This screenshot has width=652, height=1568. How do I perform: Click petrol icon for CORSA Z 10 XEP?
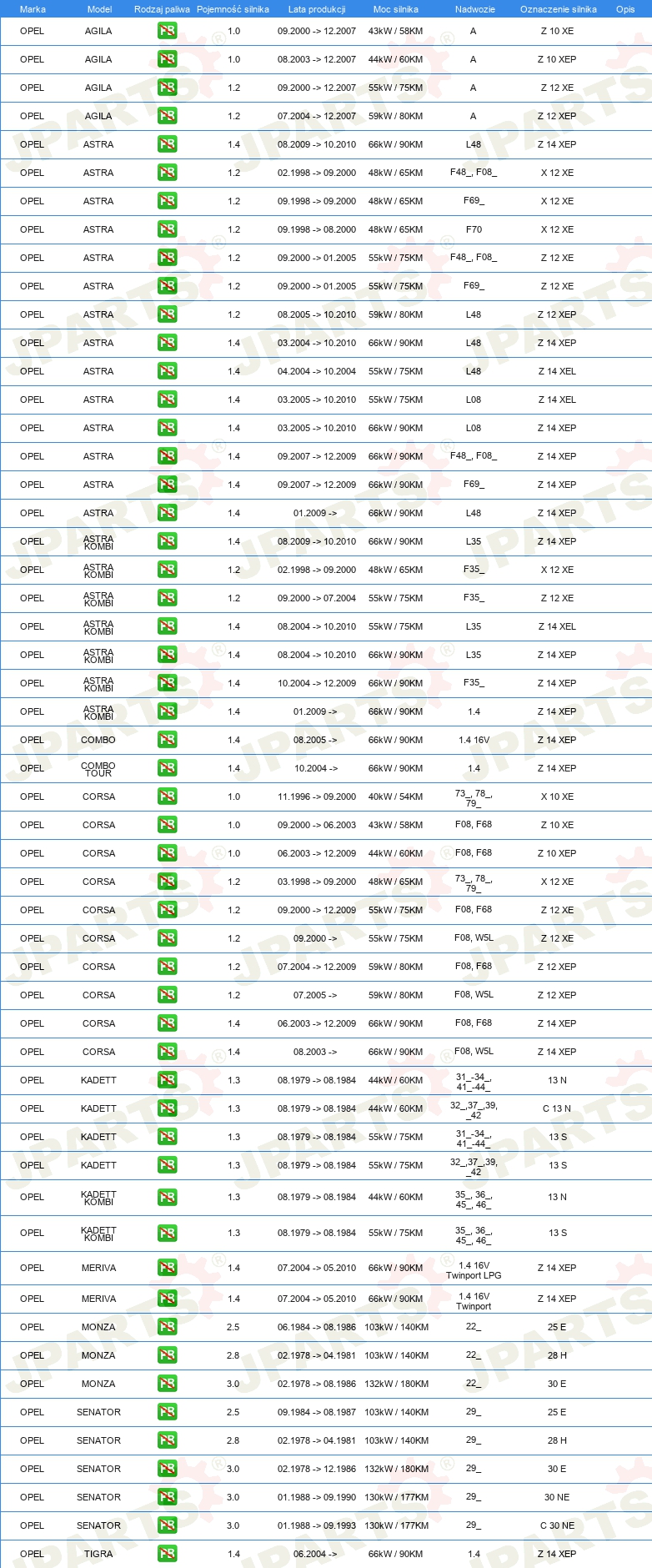click(x=167, y=853)
